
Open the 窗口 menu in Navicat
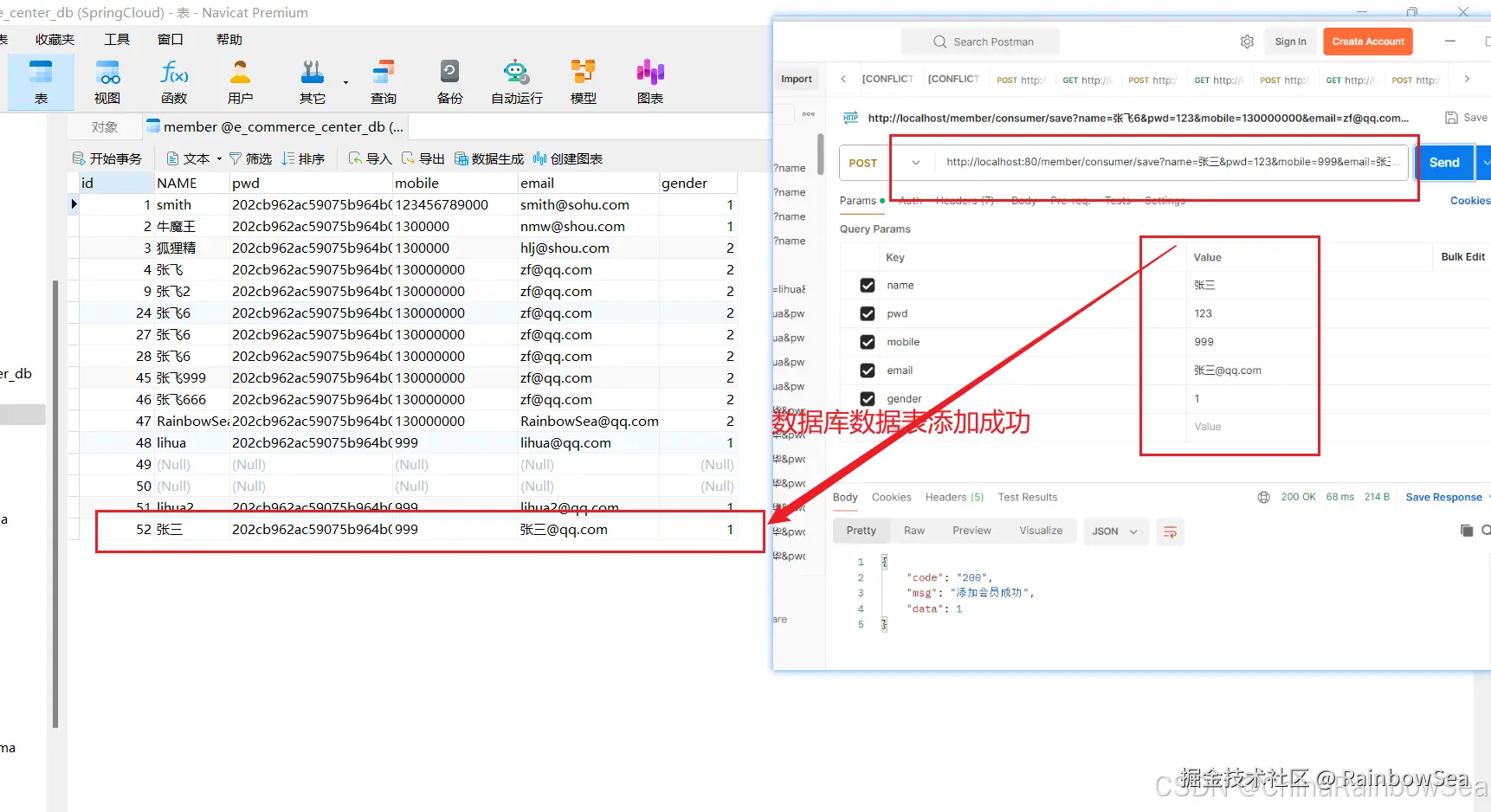(x=171, y=40)
